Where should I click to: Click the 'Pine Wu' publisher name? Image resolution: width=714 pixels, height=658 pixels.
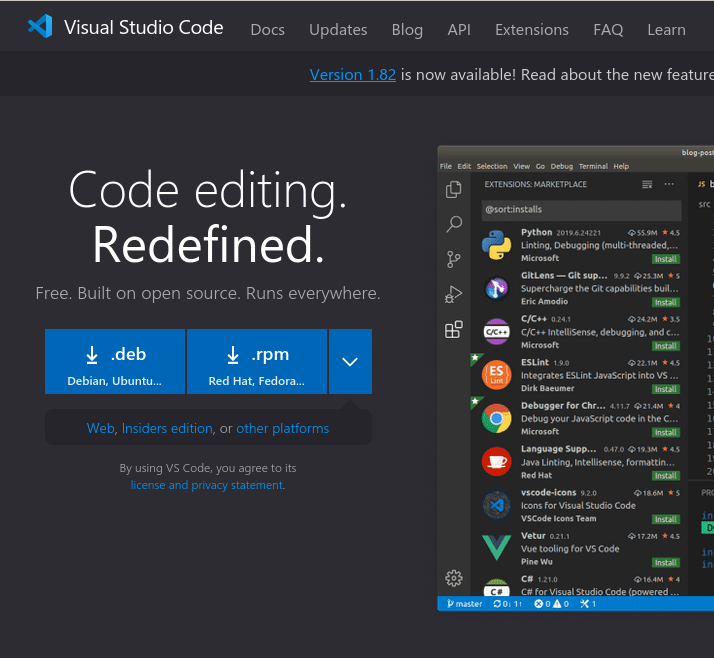(x=536, y=562)
